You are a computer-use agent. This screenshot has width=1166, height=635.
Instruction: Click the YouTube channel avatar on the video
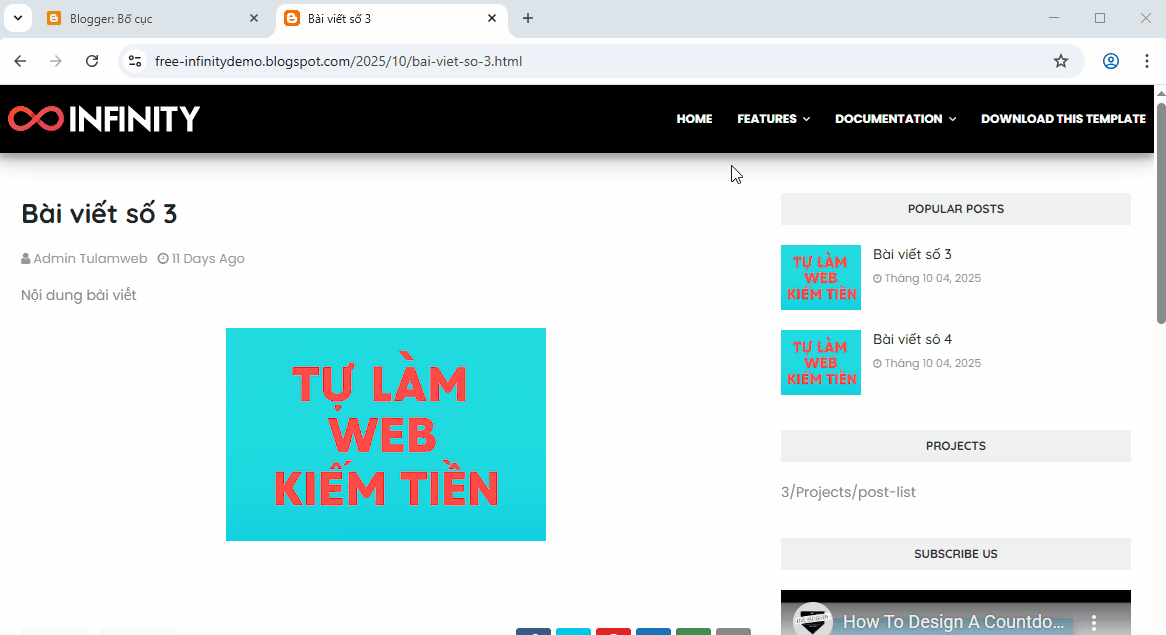(813, 619)
